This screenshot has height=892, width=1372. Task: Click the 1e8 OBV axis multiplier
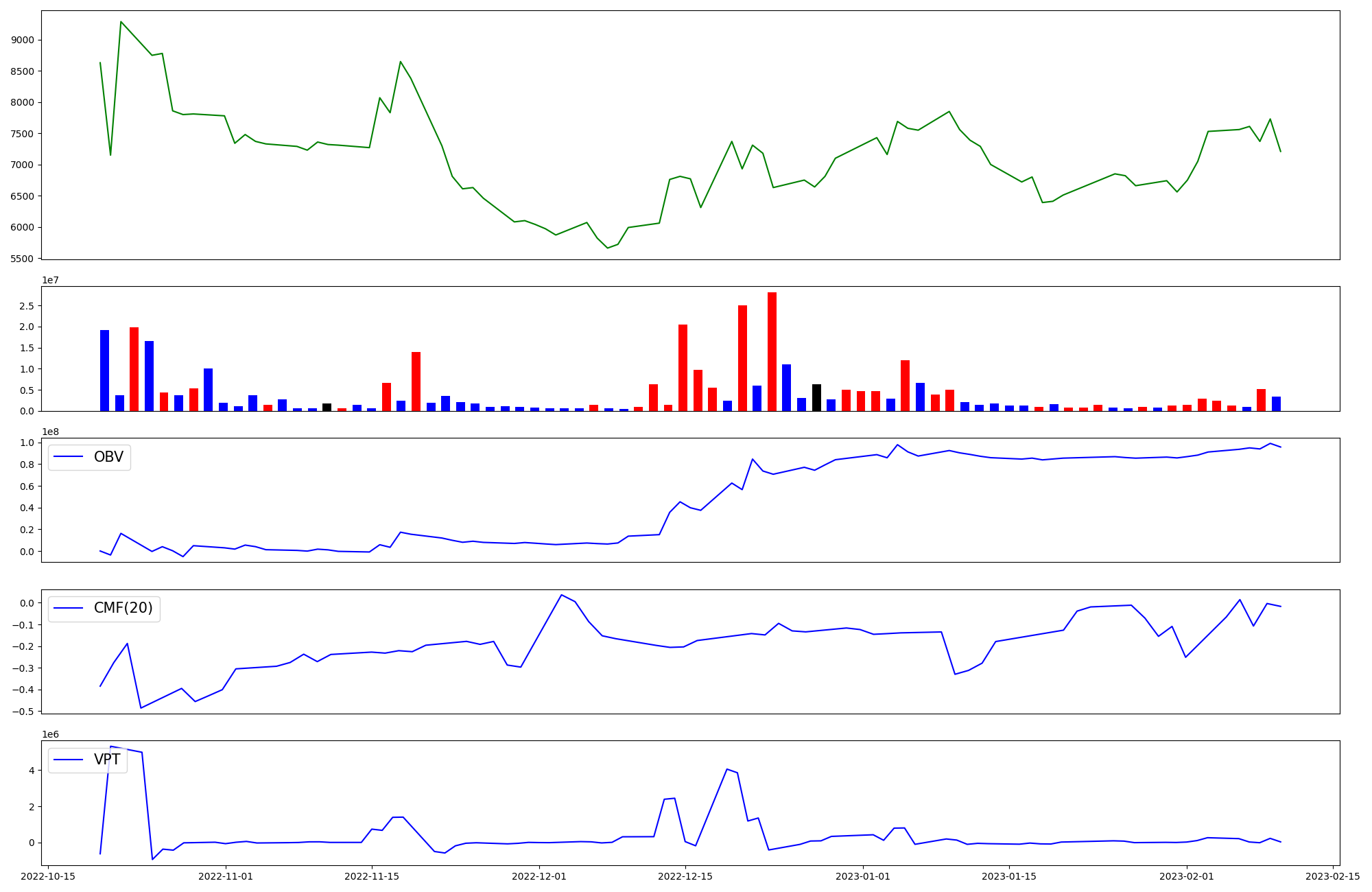pyautogui.click(x=50, y=432)
